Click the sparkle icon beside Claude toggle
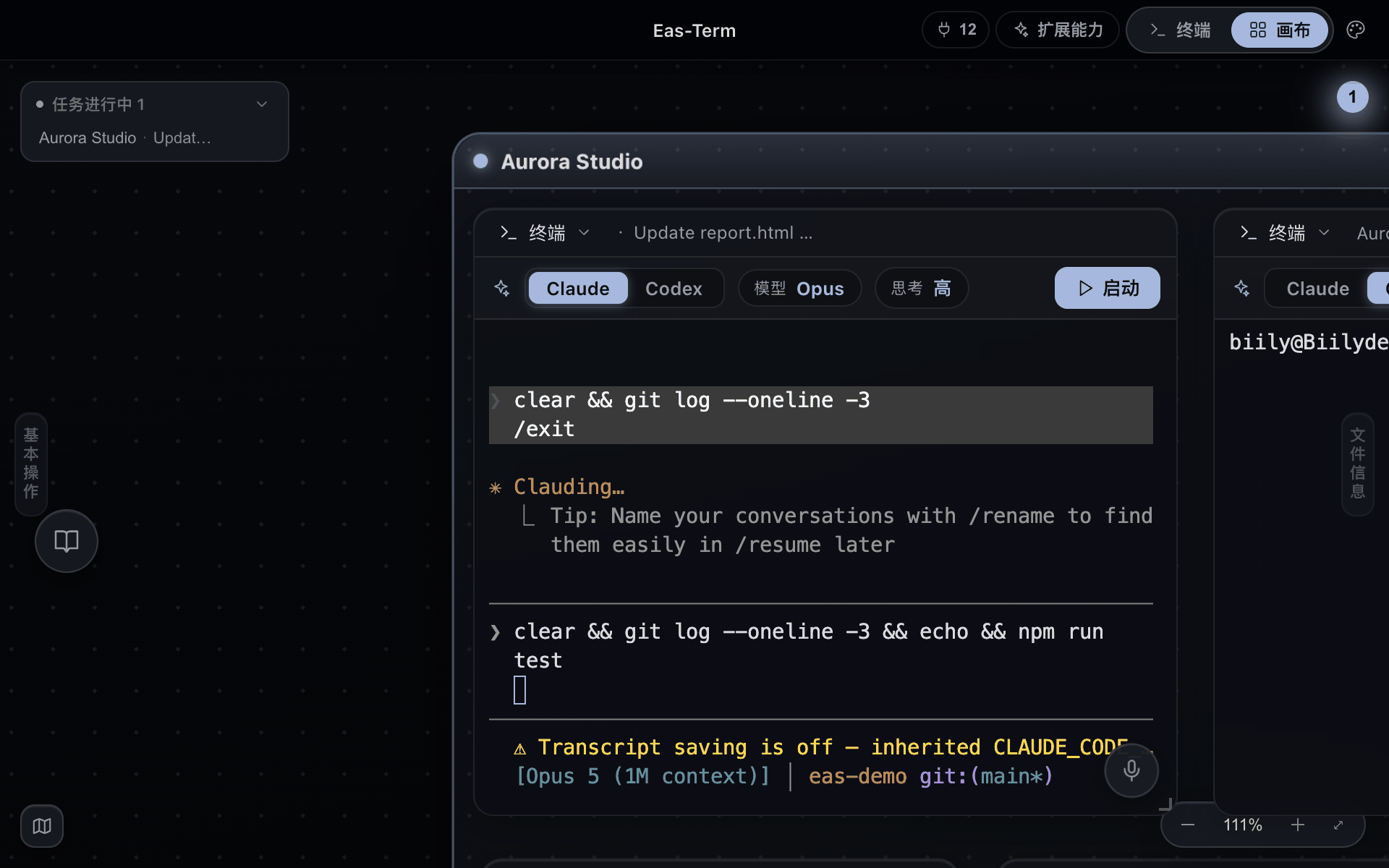Image resolution: width=1389 pixels, height=868 pixels. (502, 288)
